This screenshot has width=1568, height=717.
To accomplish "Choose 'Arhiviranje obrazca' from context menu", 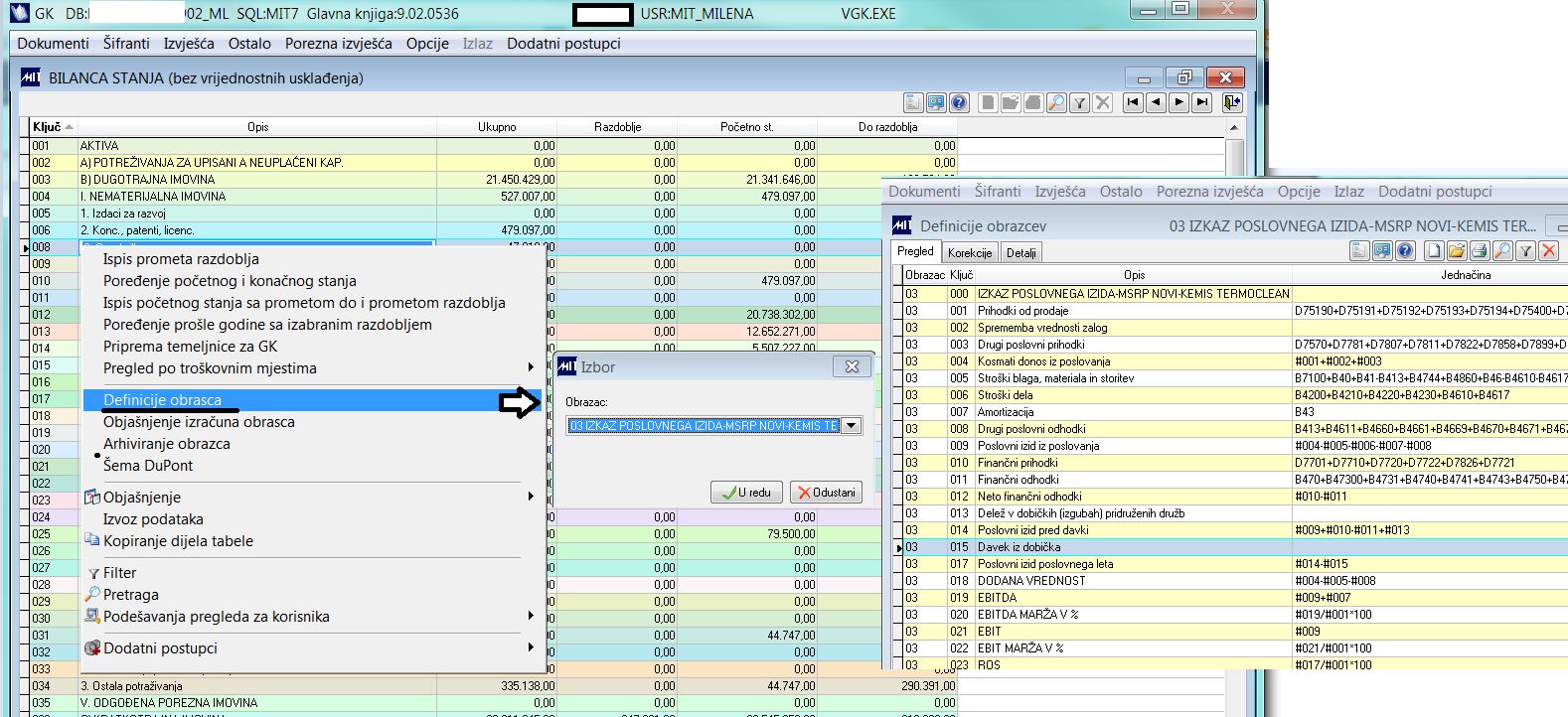I will tap(167, 444).
